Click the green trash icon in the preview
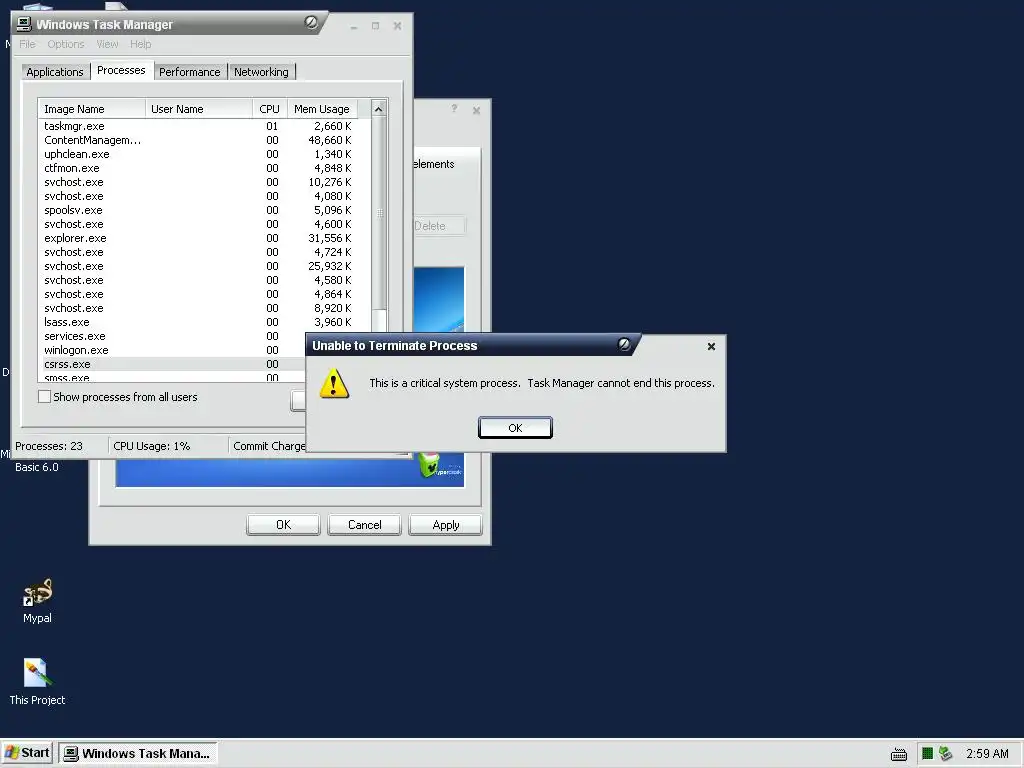 point(430,465)
